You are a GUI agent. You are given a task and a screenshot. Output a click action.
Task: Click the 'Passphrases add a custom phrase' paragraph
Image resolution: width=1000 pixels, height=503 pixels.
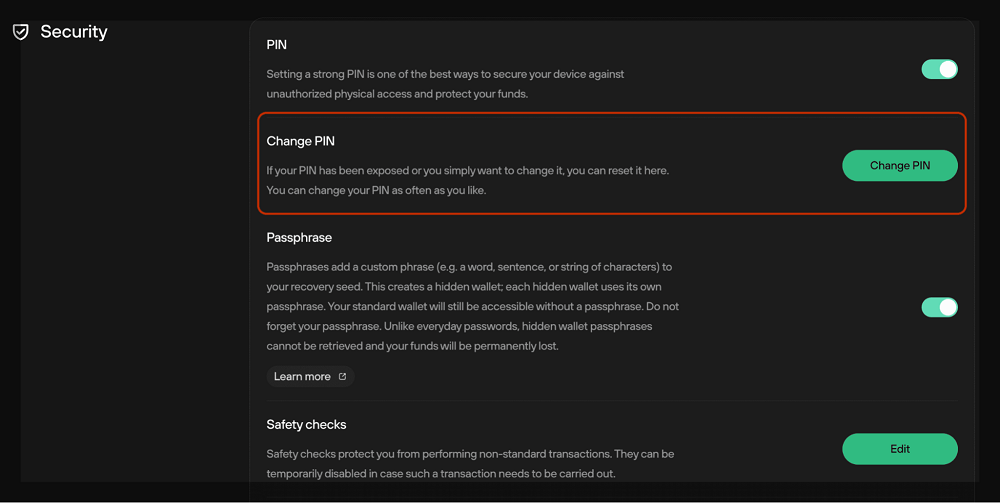pyautogui.click(x=473, y=306)
